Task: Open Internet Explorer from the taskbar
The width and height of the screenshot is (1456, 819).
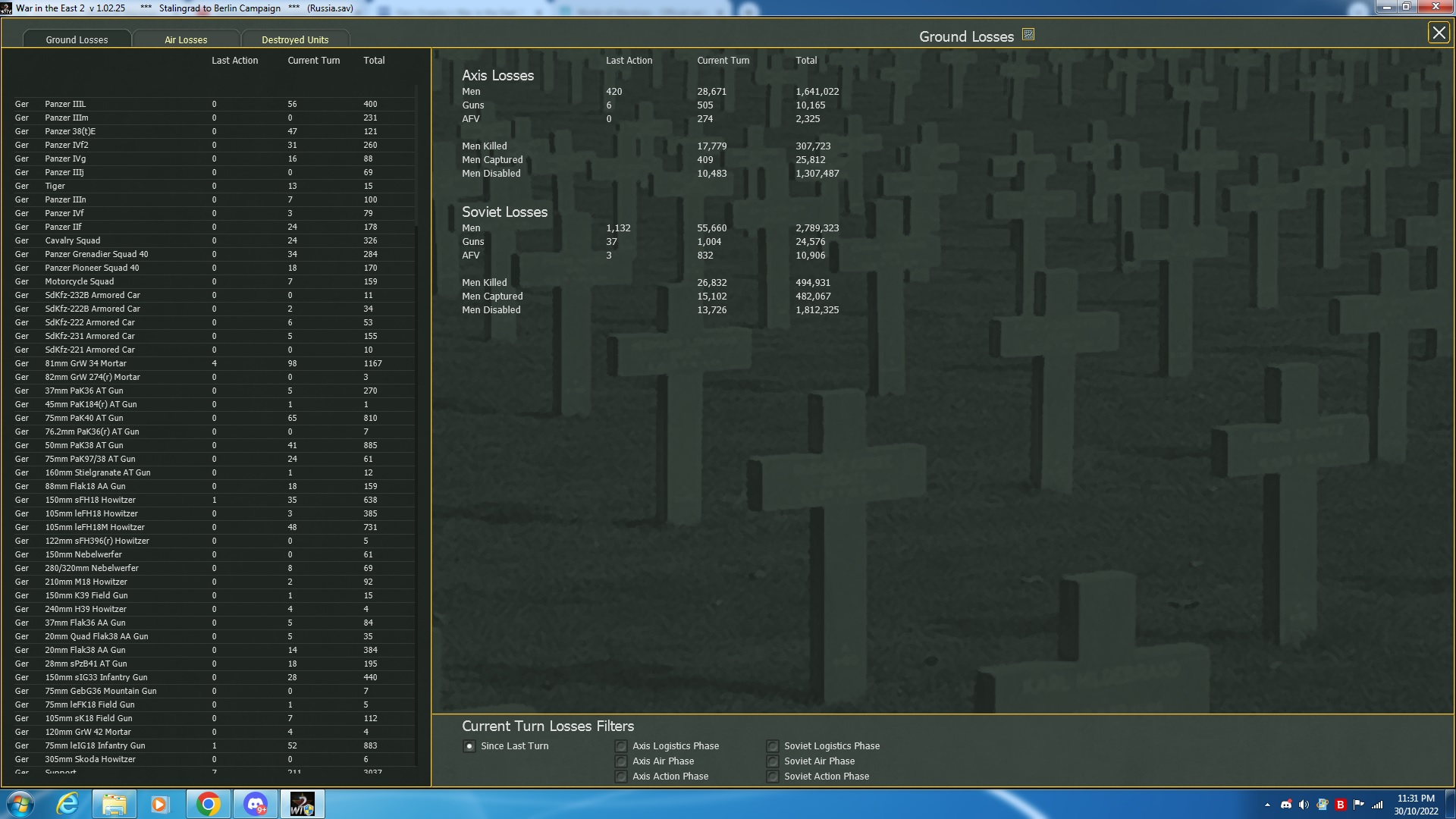Action: [x=68, y=804]
